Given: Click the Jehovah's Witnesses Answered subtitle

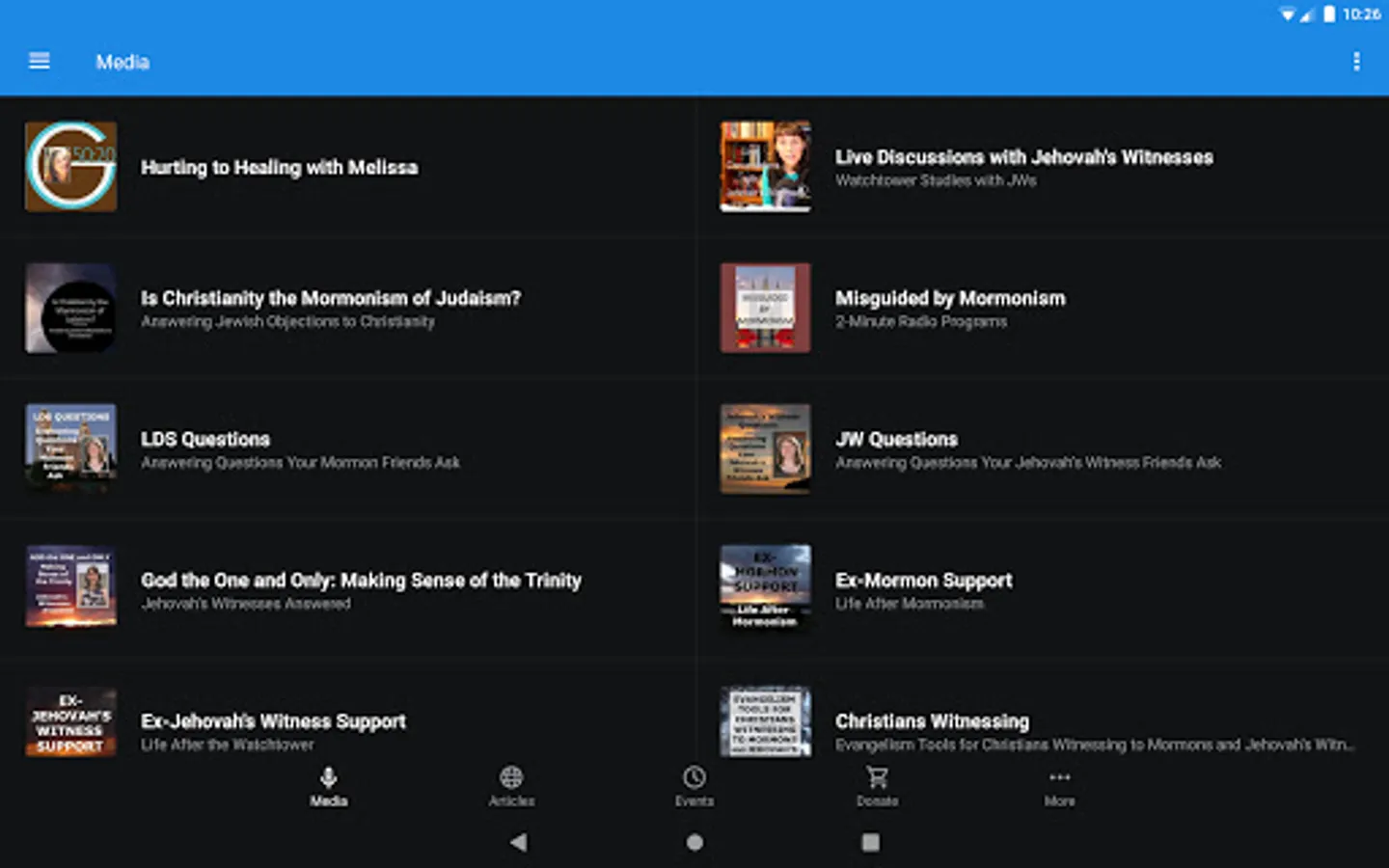Looking at the screenshot, I should point(246,604).
